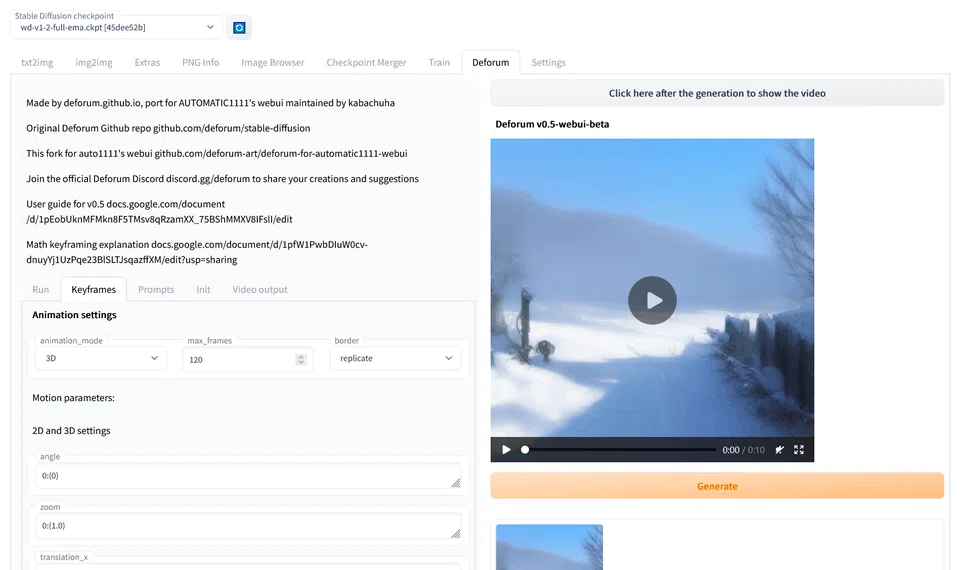Go to the Image Browser tab
960x570 pixels.
272,62
